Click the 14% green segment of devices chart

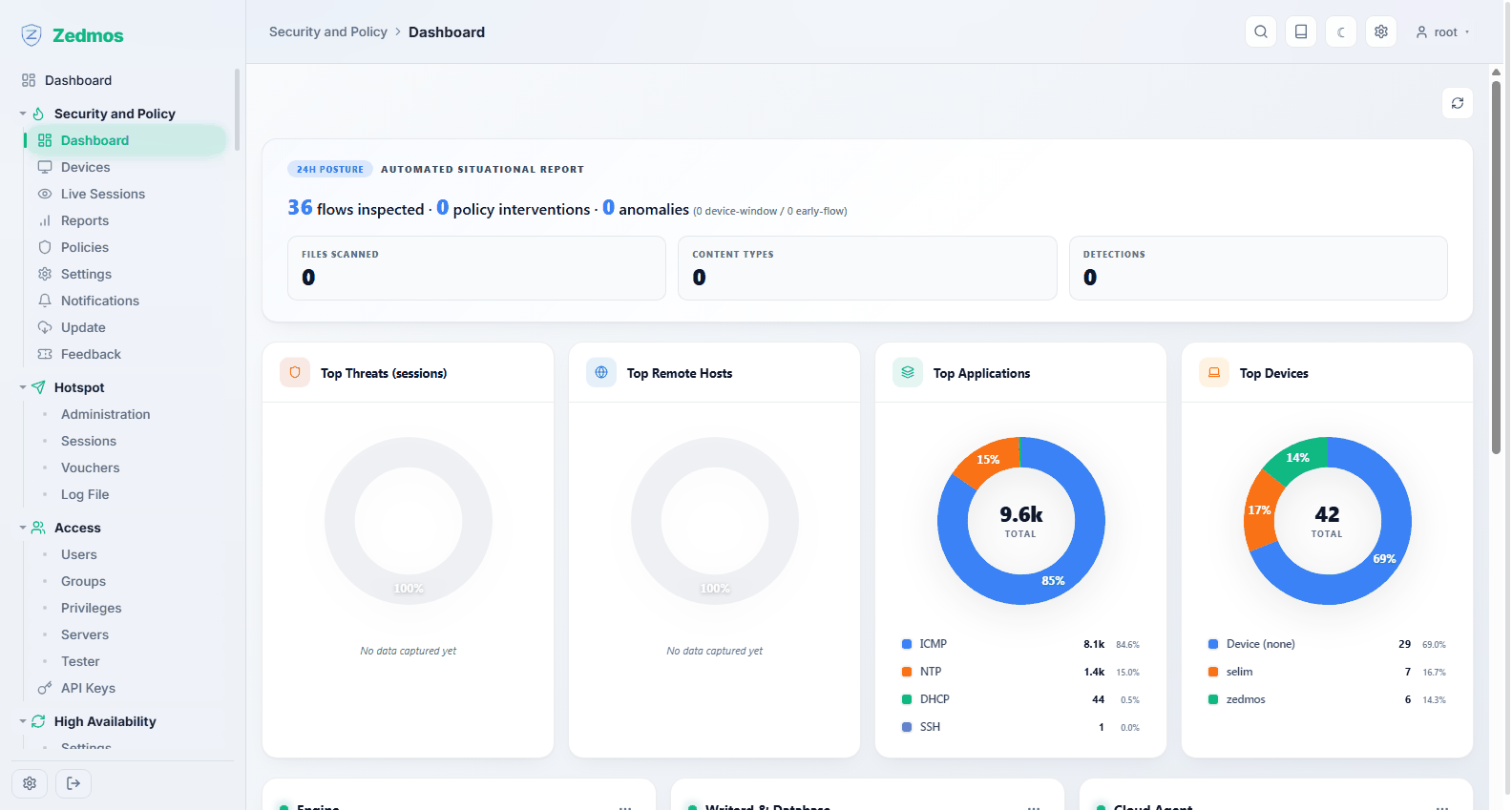pos(1298,458)
